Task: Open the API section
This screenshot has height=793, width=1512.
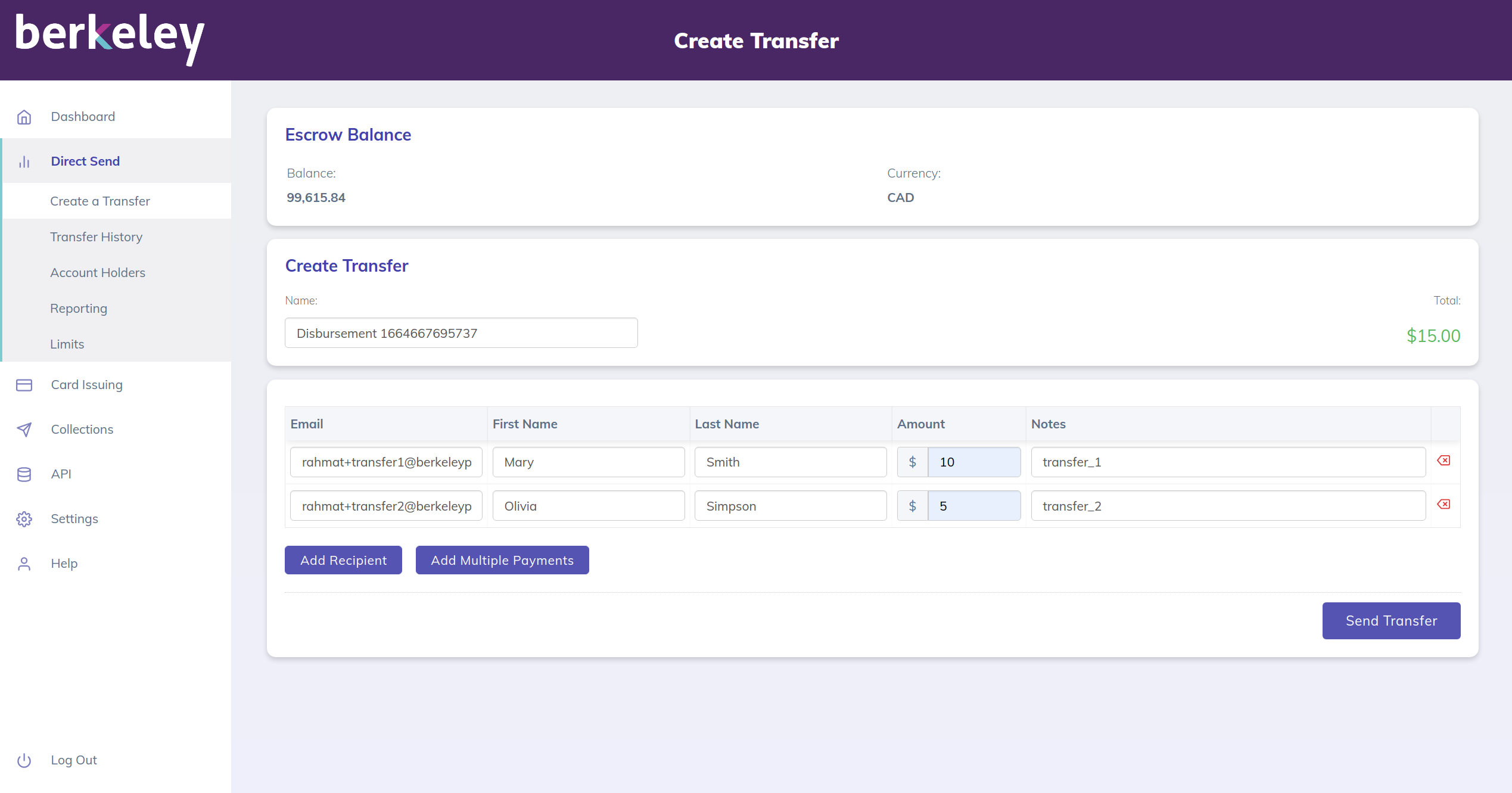Action: [116, 474]
